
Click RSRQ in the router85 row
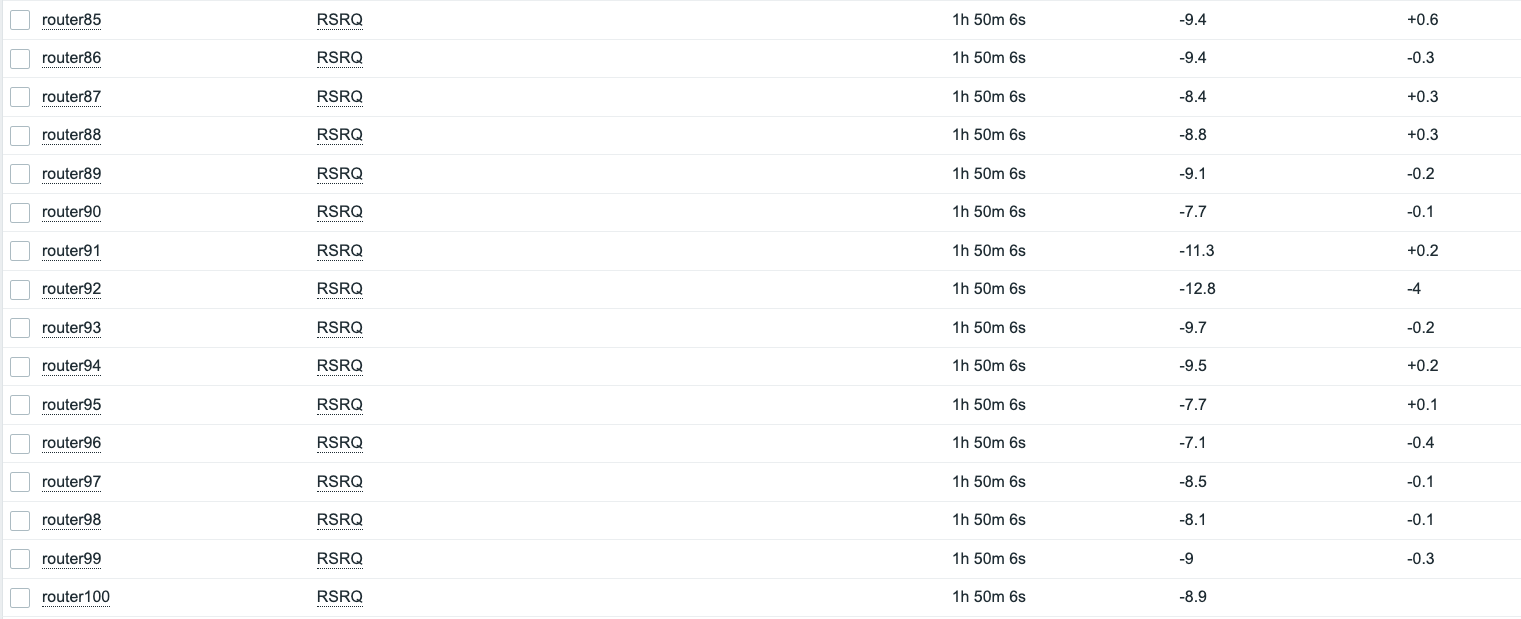click(x=339, y=20)
